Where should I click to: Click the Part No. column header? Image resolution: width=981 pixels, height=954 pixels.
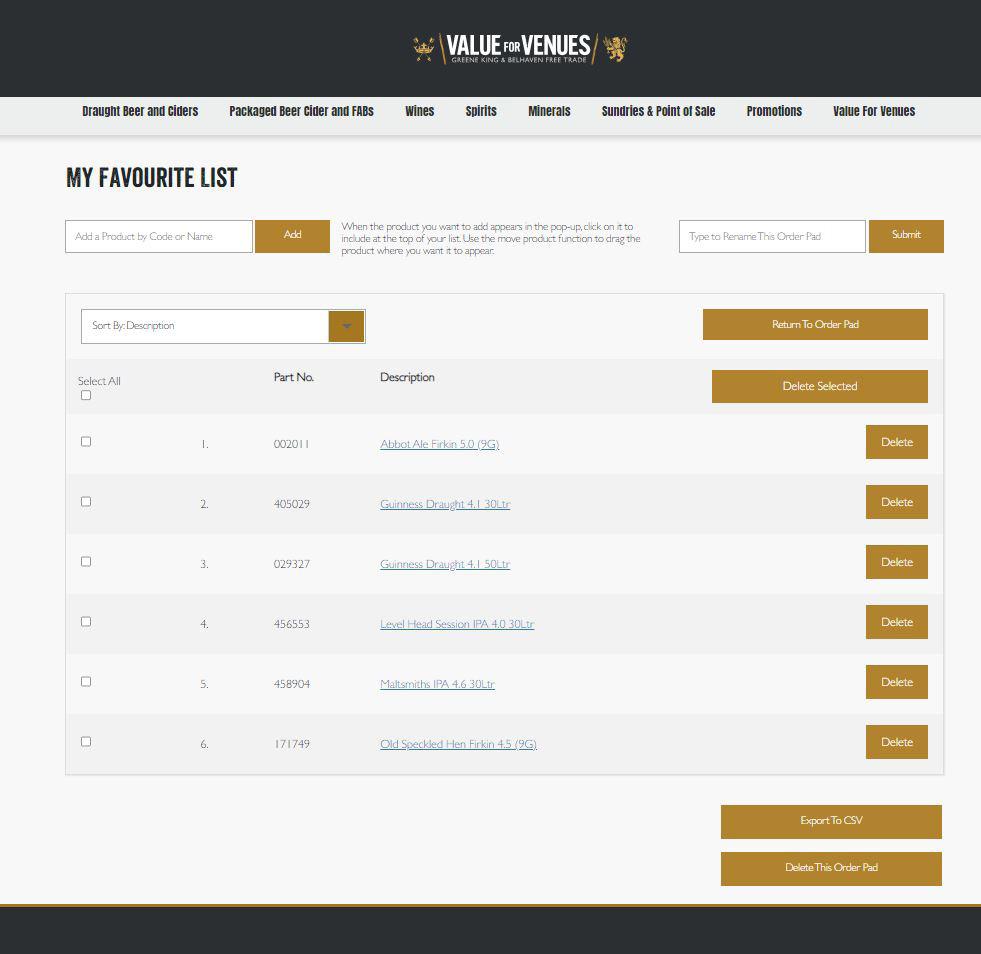293,377
